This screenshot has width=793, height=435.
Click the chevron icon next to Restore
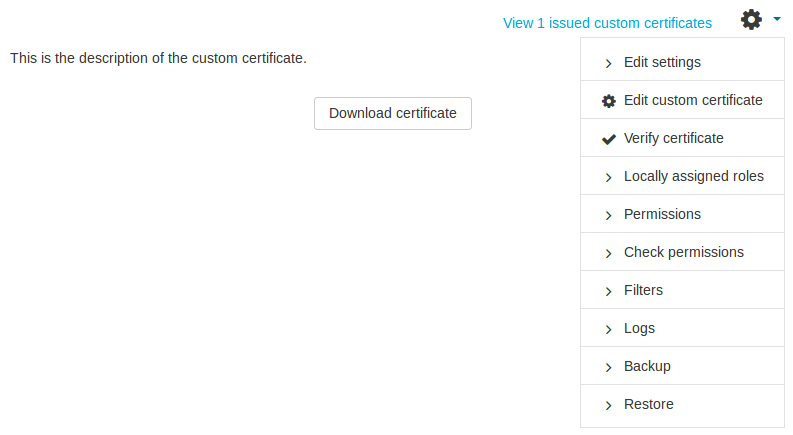(609, 405)
